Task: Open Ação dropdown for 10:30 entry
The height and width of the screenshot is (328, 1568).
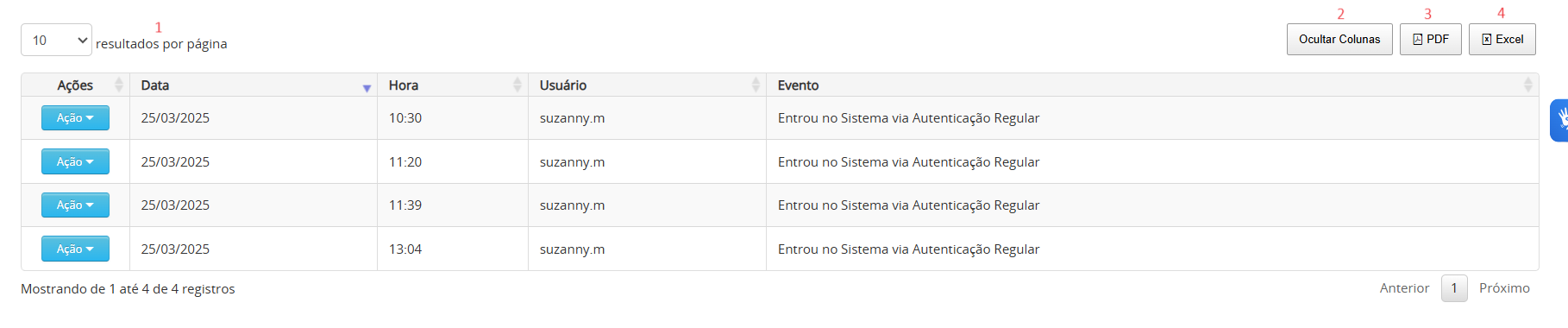Action: [x=75, y=118]
